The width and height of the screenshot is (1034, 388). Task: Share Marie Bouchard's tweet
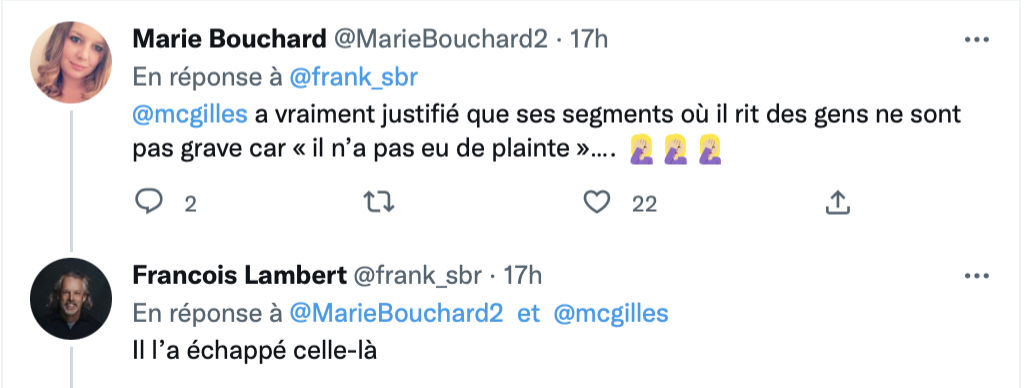[x=837, y=203]
